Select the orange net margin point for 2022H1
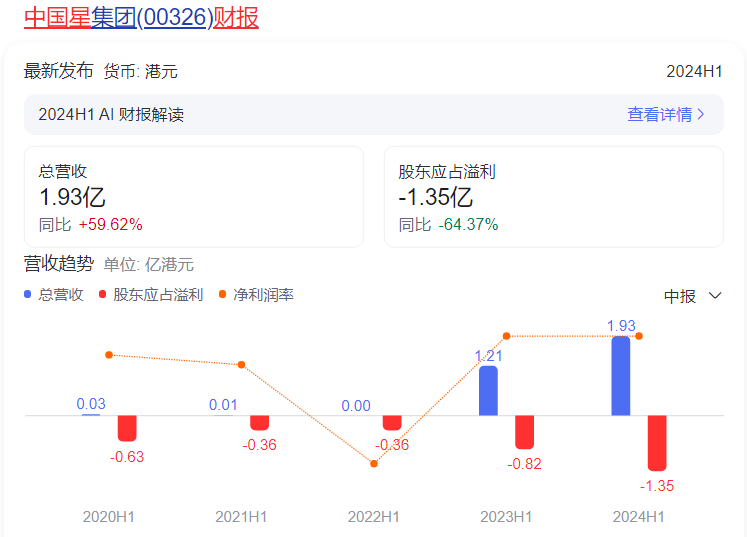Viewport: 747px width, 537px height. [374, 464]
